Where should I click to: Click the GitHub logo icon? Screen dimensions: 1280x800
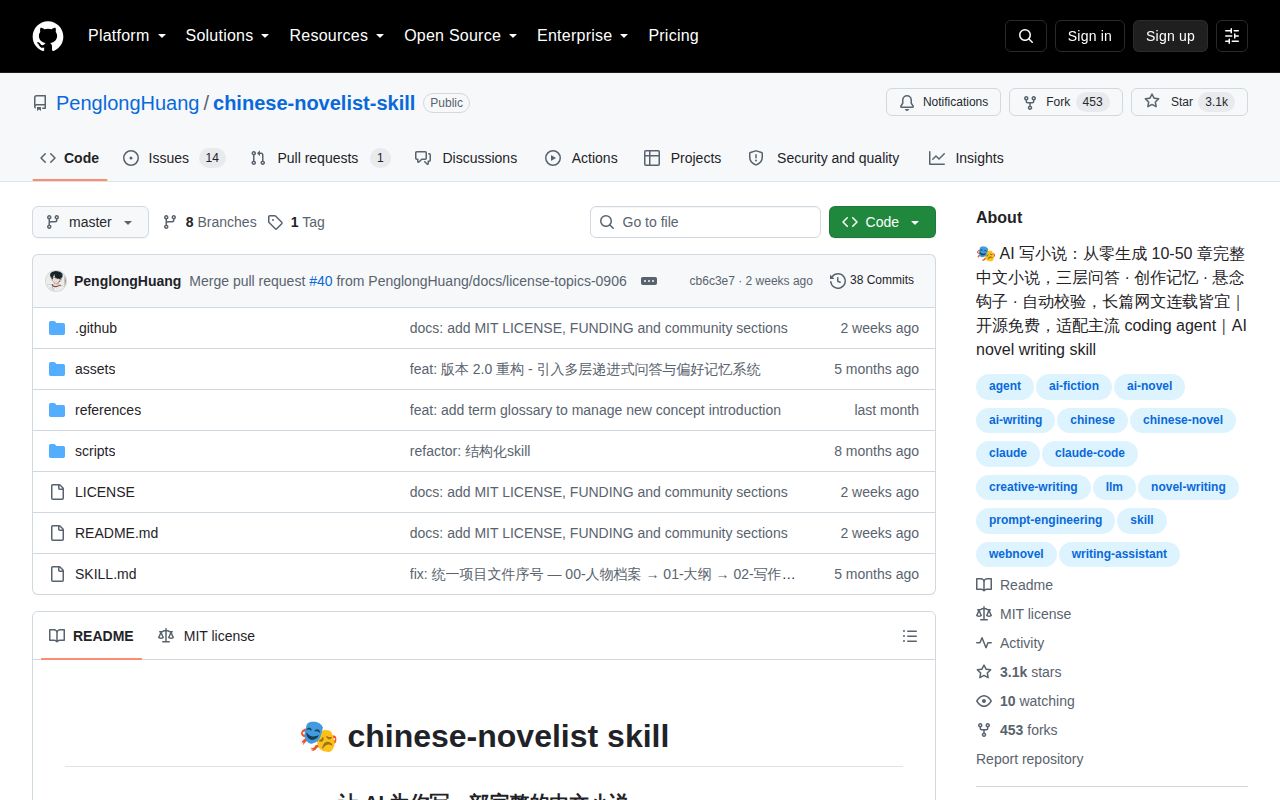point(48,36)
